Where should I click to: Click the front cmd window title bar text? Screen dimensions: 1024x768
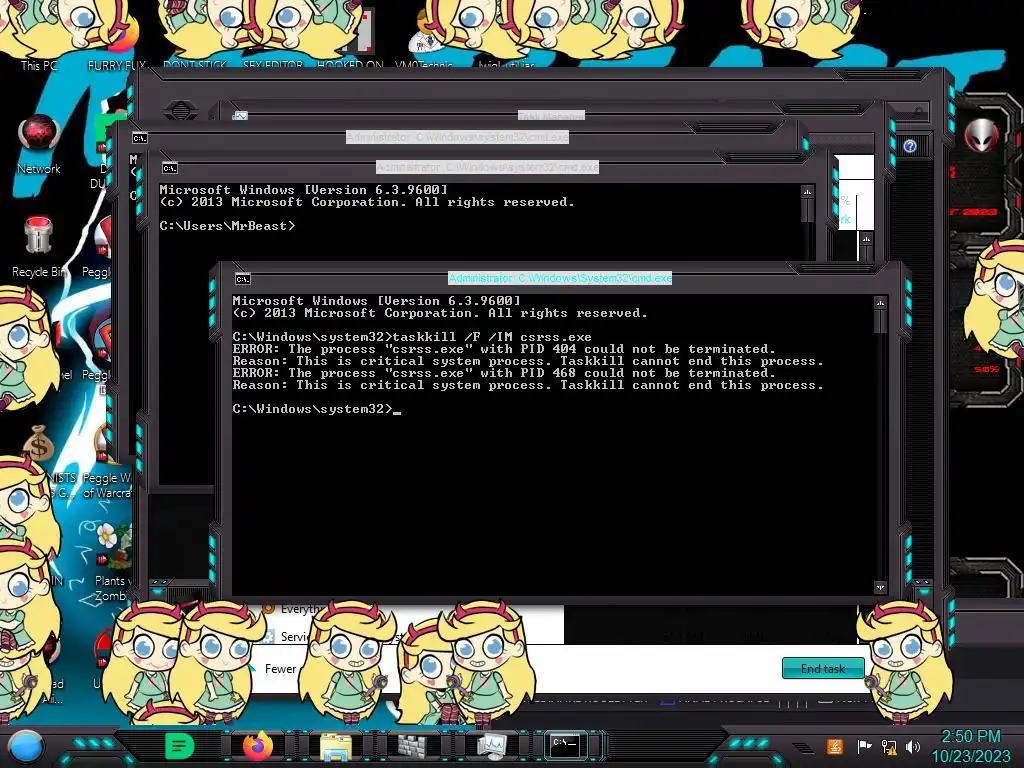click(x=560, y=278)
